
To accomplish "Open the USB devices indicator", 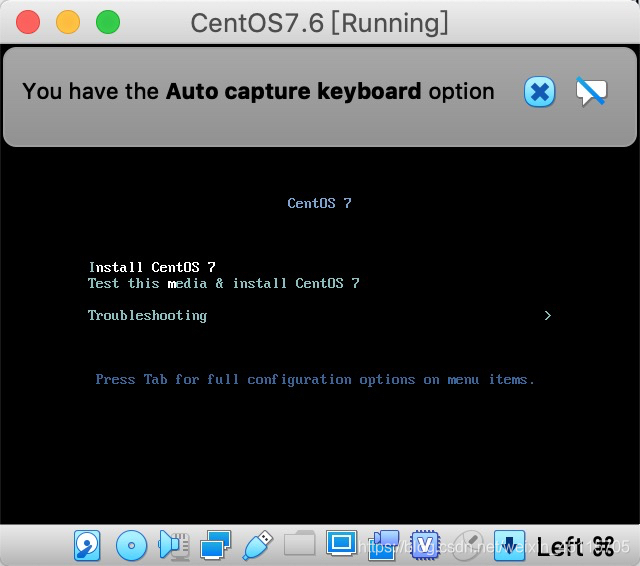I will [x=258, y=545].
